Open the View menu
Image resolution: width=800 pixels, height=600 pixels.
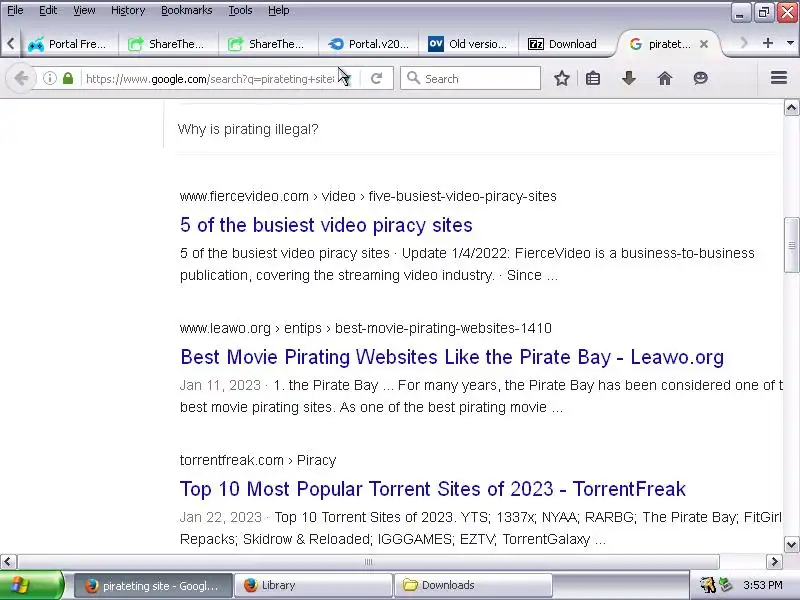coord(84,10)
